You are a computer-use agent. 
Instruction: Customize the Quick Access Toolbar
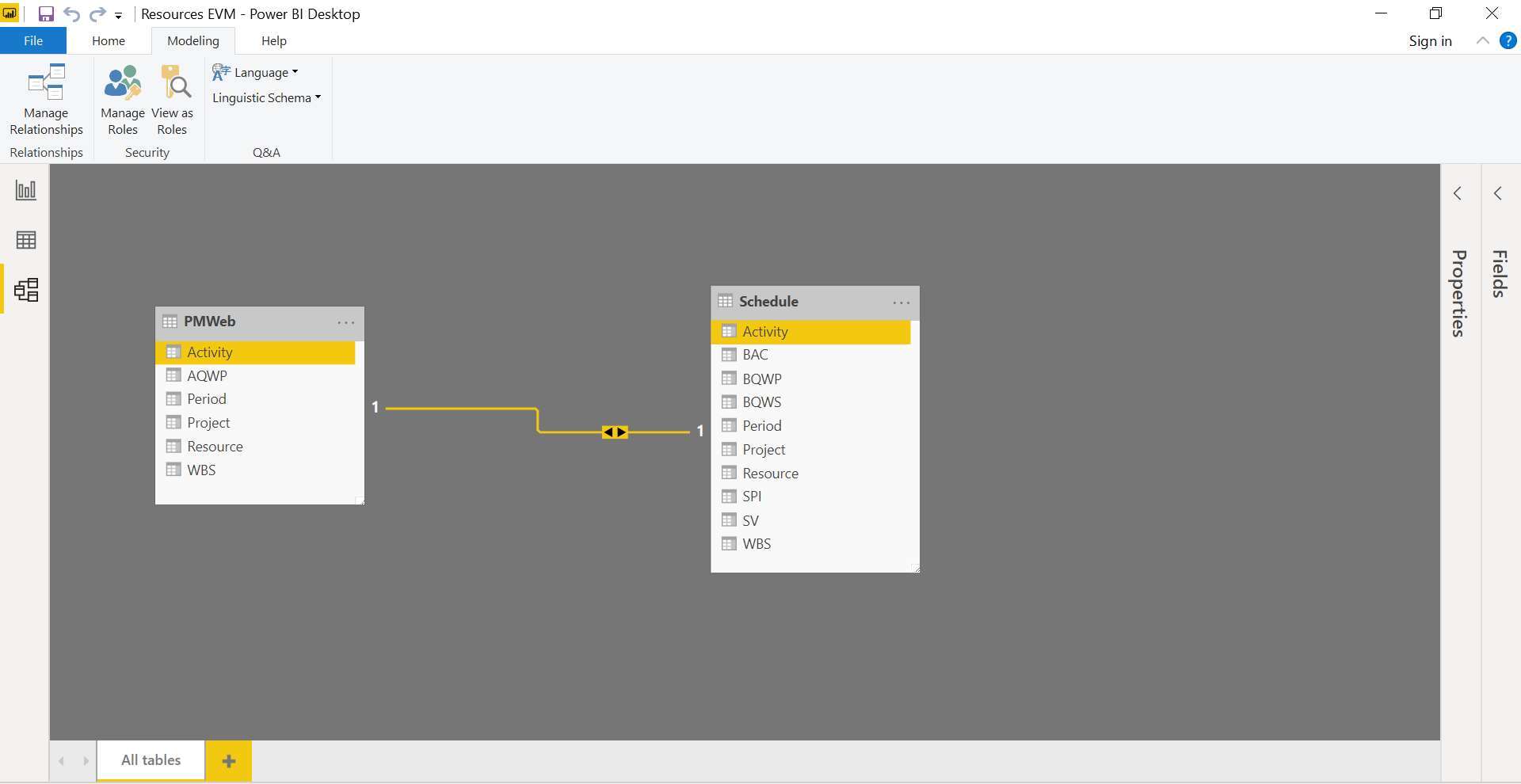(118, 15)
